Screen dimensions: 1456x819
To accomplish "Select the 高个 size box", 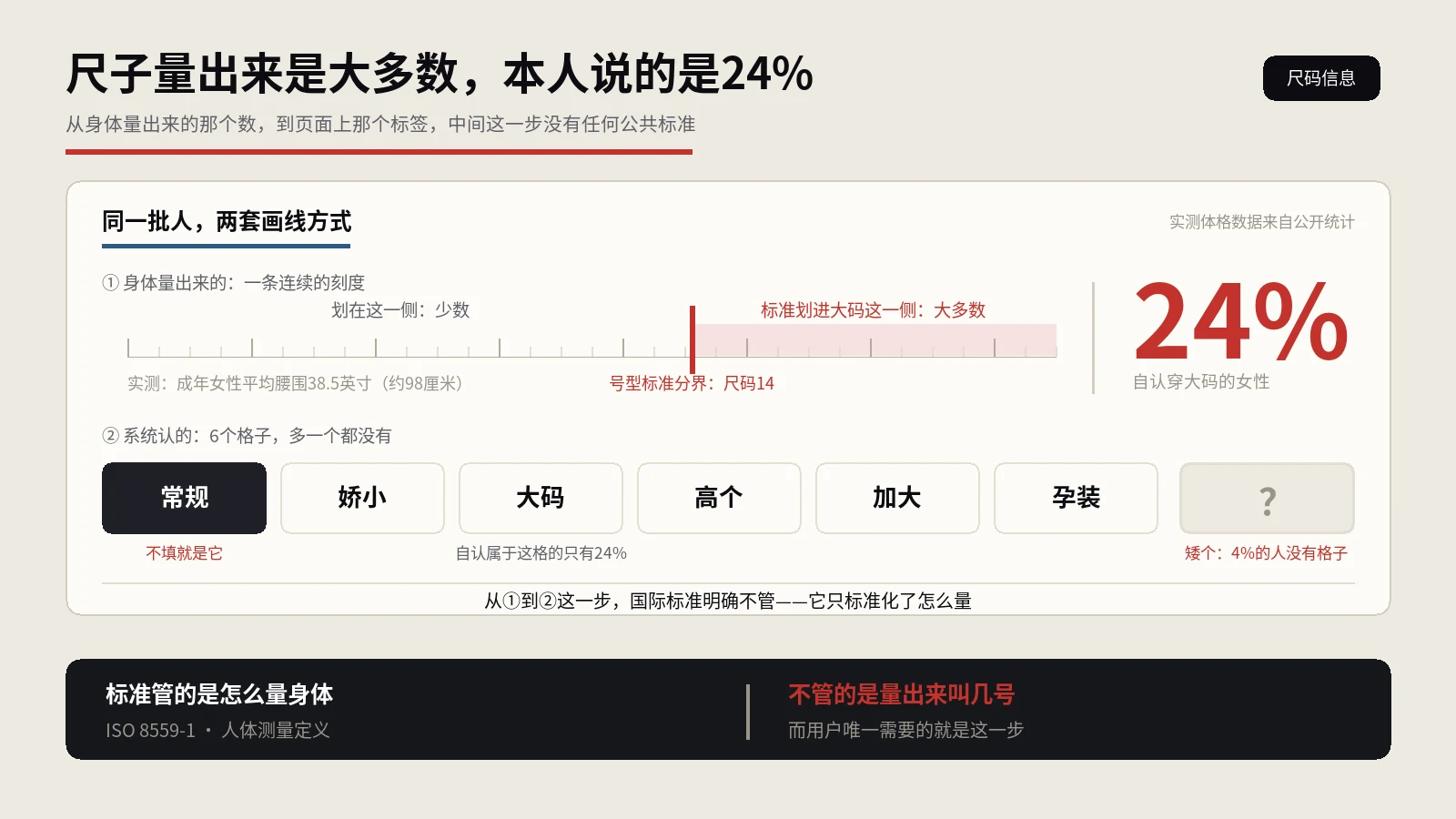I will pyautogui.click(x=719, y=498).
